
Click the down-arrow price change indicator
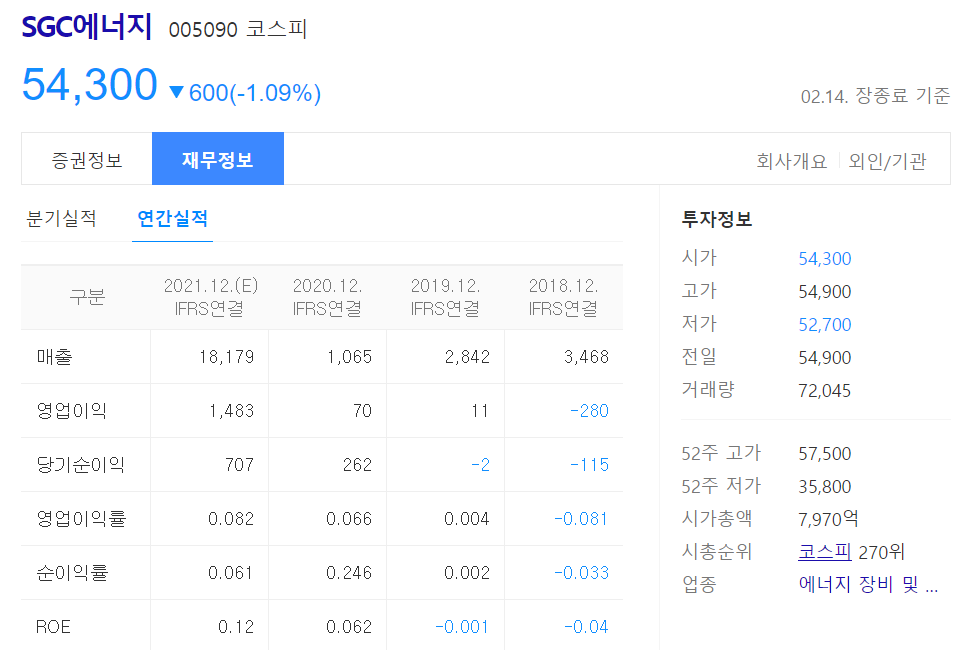click(x=176, y=92)
